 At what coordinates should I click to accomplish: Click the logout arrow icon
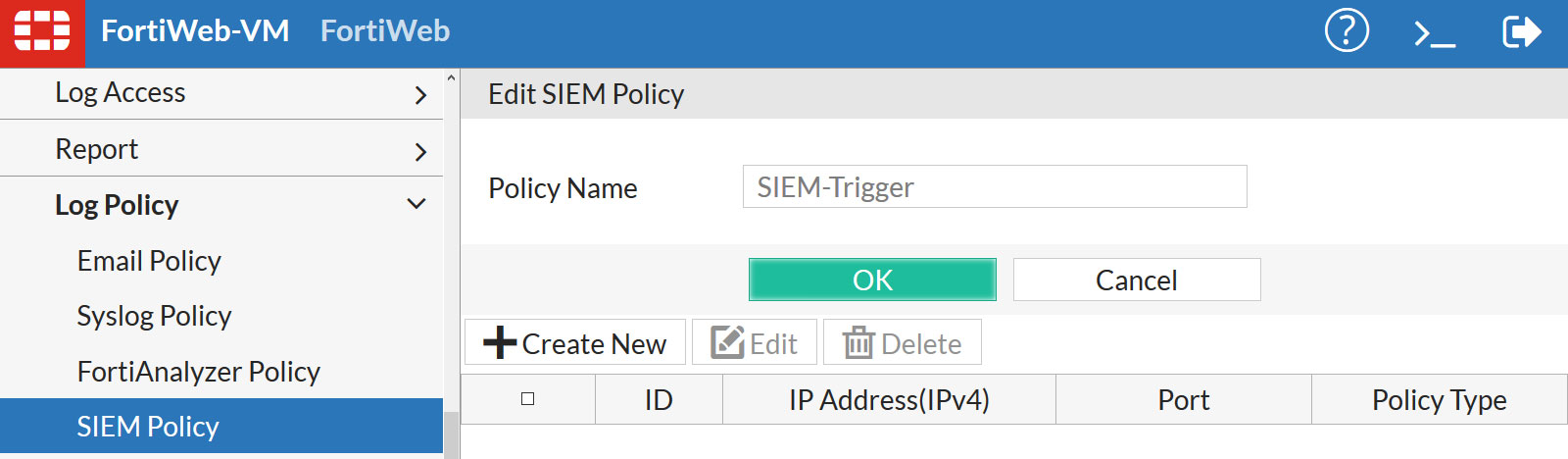(1521, 32)
